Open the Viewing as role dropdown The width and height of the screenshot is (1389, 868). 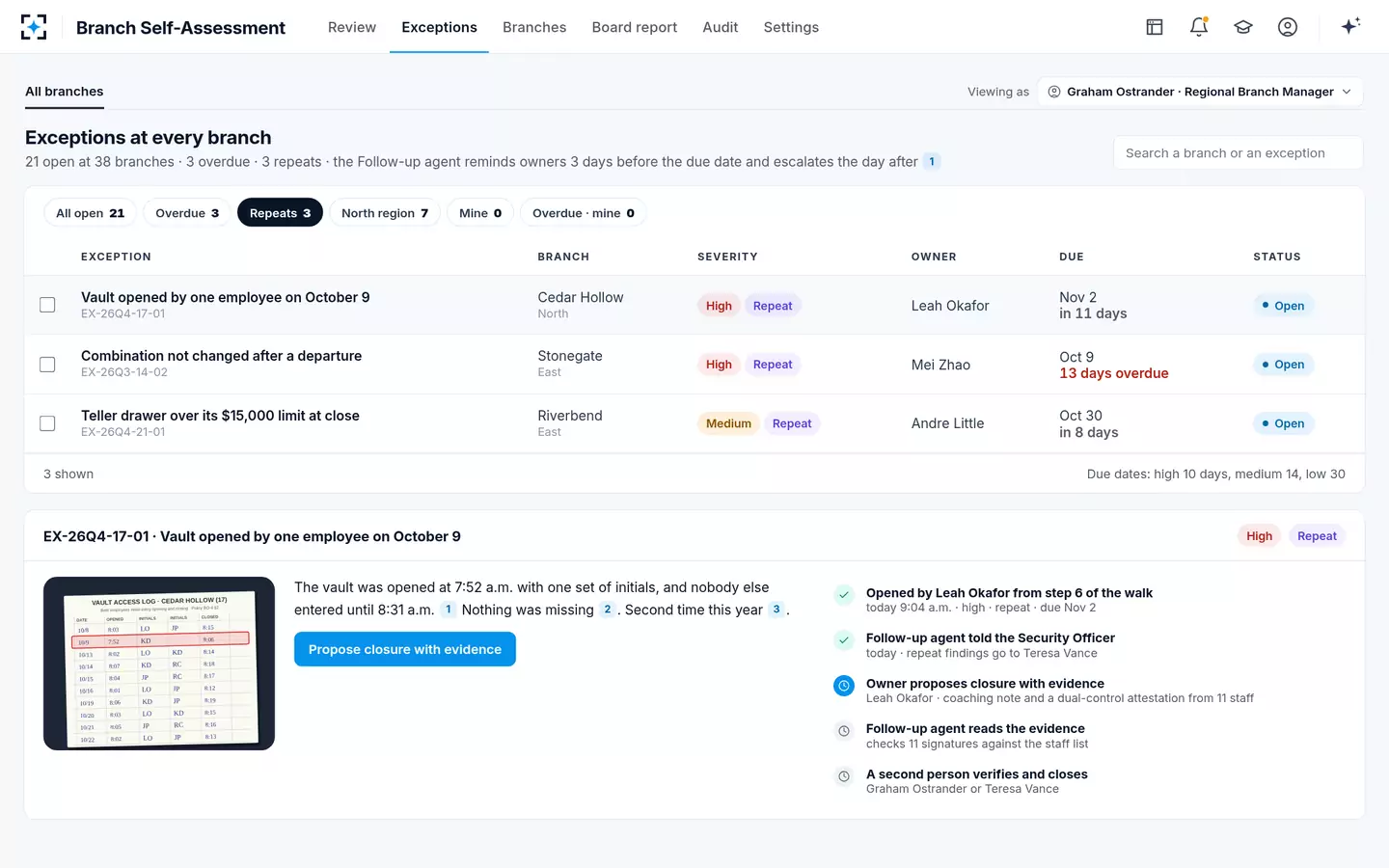coord(1200,92)
